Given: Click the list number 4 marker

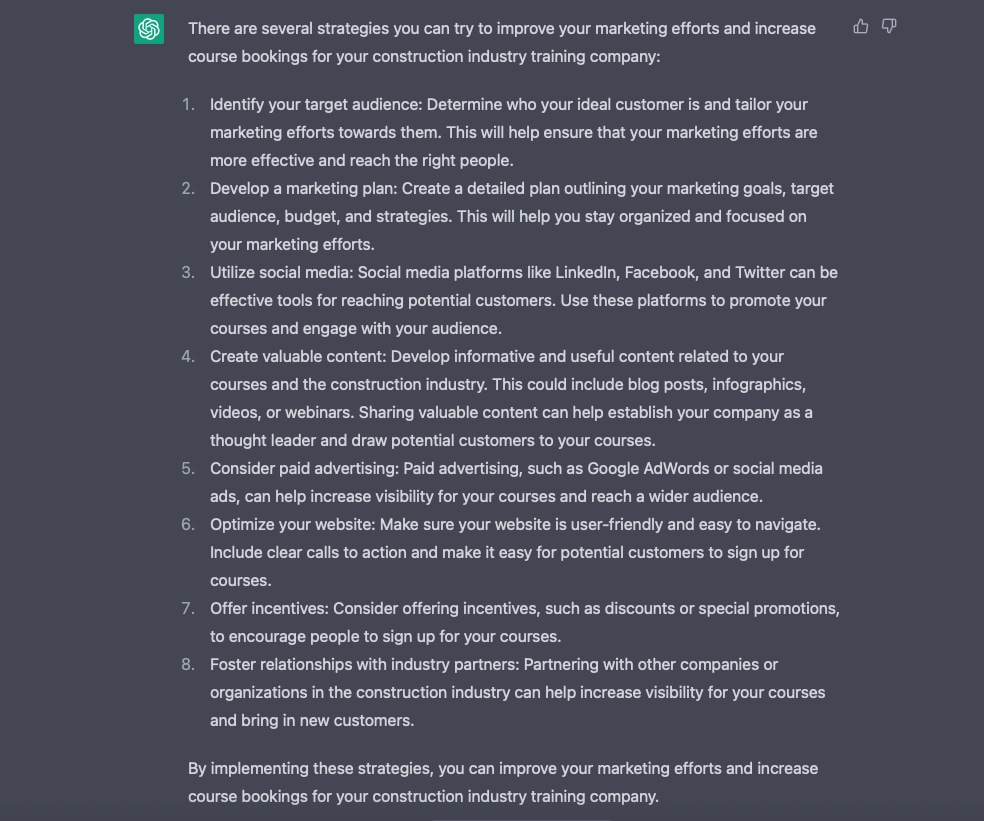Looking at the screenshot, I should (x=188, y=356).
